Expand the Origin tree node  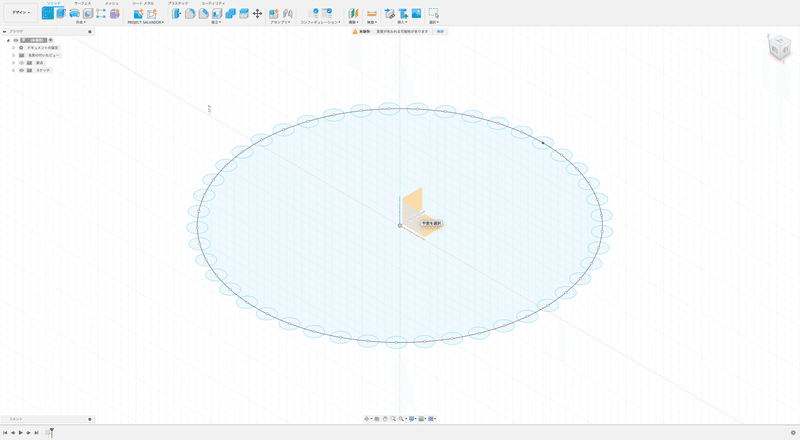(14, 63)
